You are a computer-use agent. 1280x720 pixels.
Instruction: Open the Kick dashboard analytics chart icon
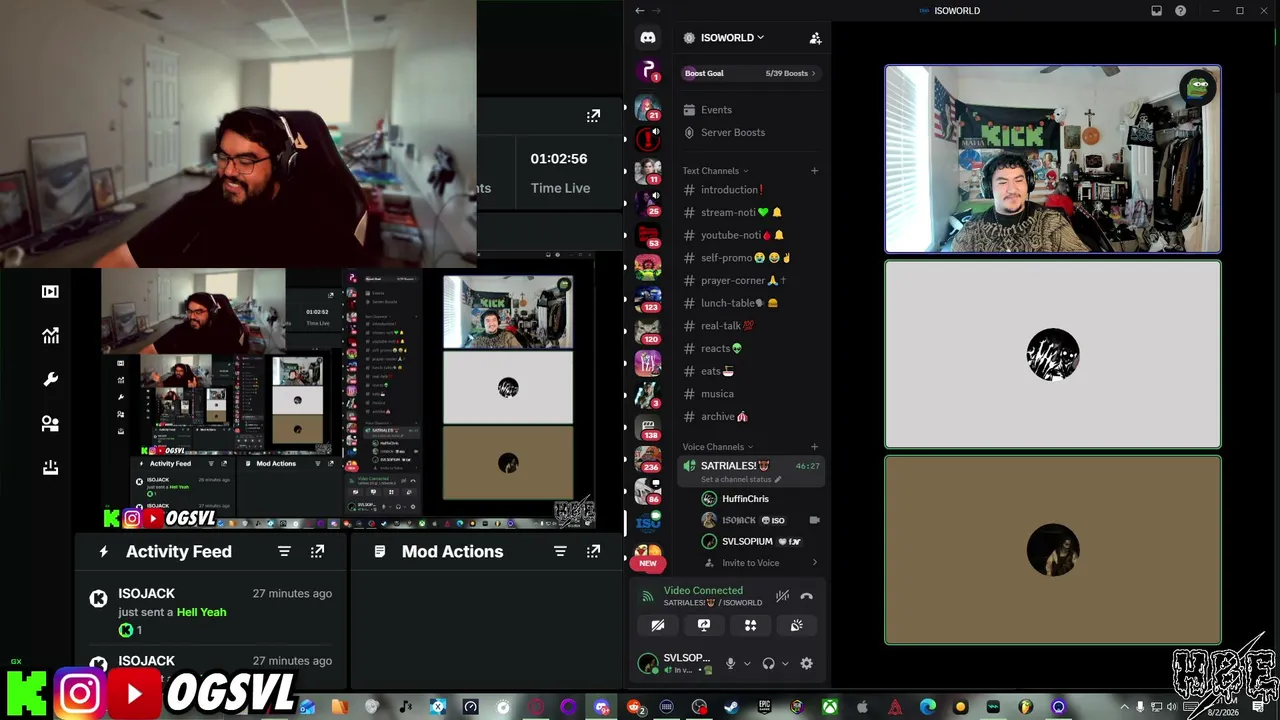50,336
